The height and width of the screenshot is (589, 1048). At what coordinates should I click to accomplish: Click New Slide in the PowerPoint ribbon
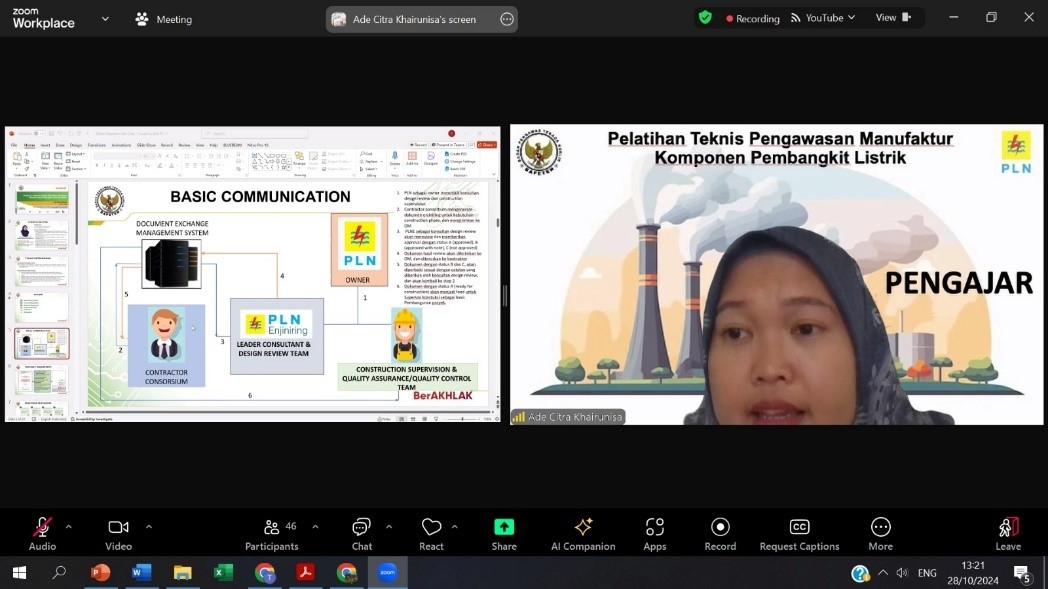pos(45,160)
